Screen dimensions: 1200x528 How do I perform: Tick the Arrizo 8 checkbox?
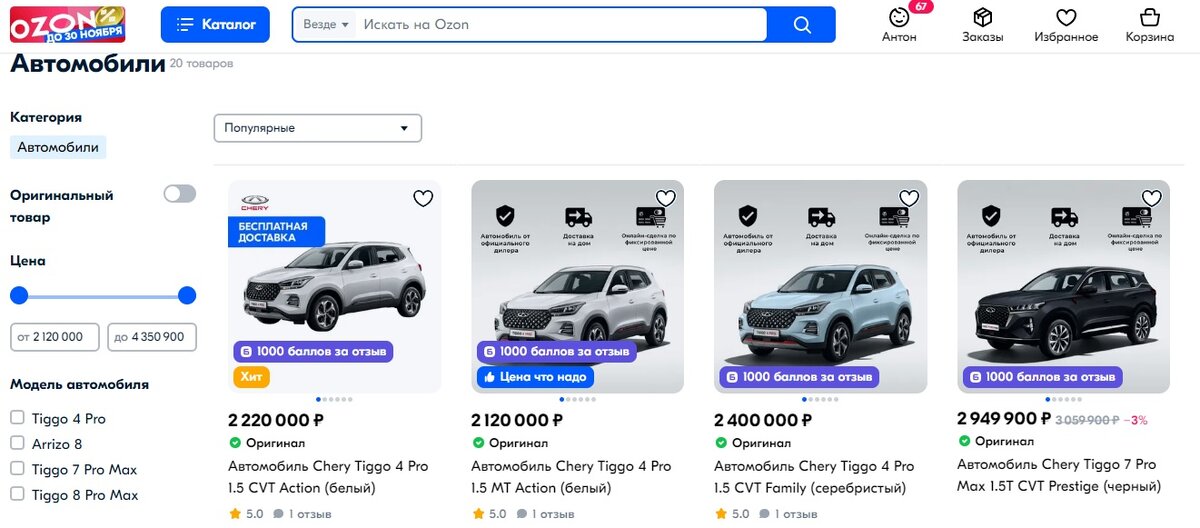(17, 443)
